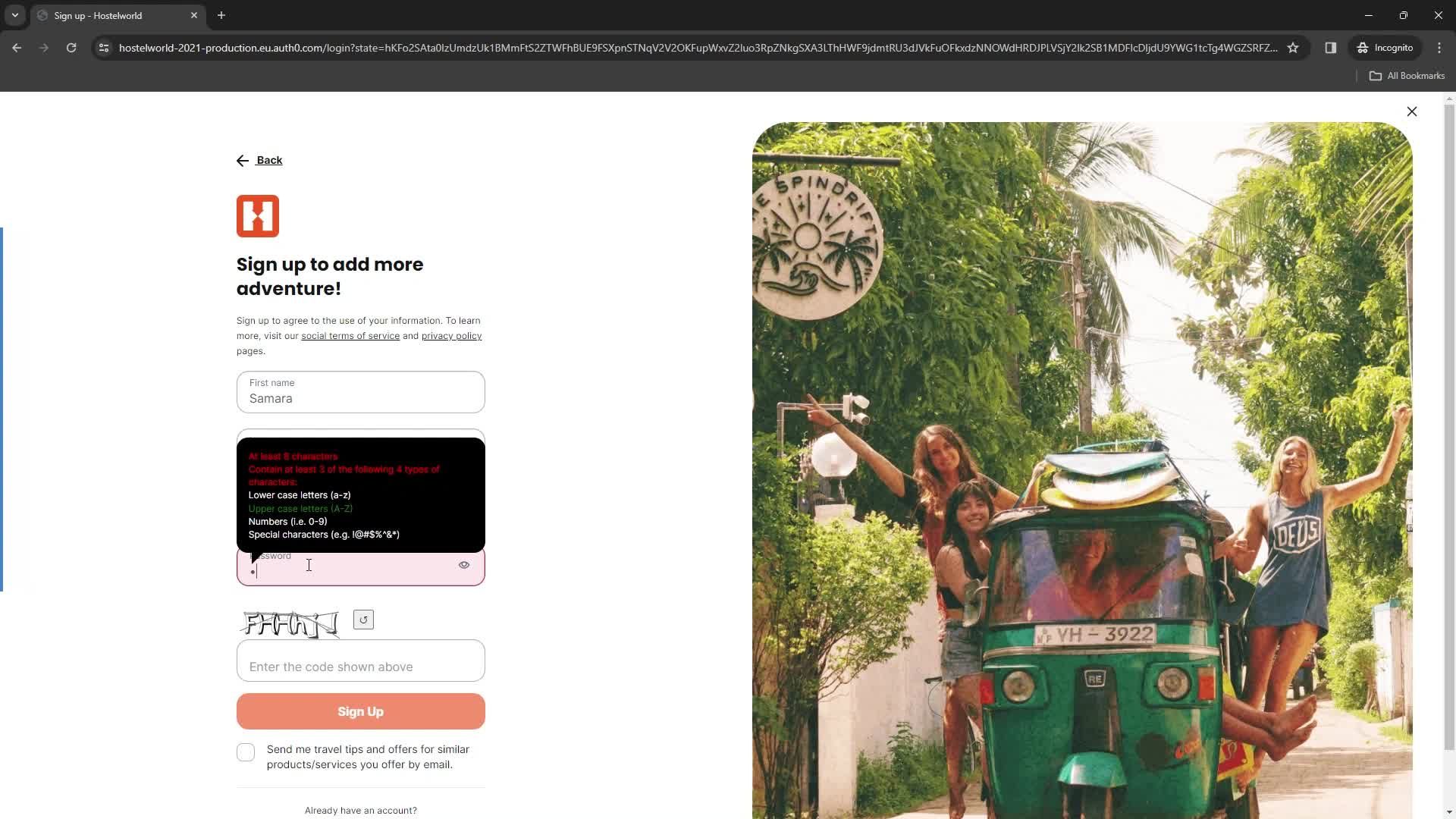Click the close 'X' button top right
This screenshot has width=1456, height=819.
pos(1412,111)
